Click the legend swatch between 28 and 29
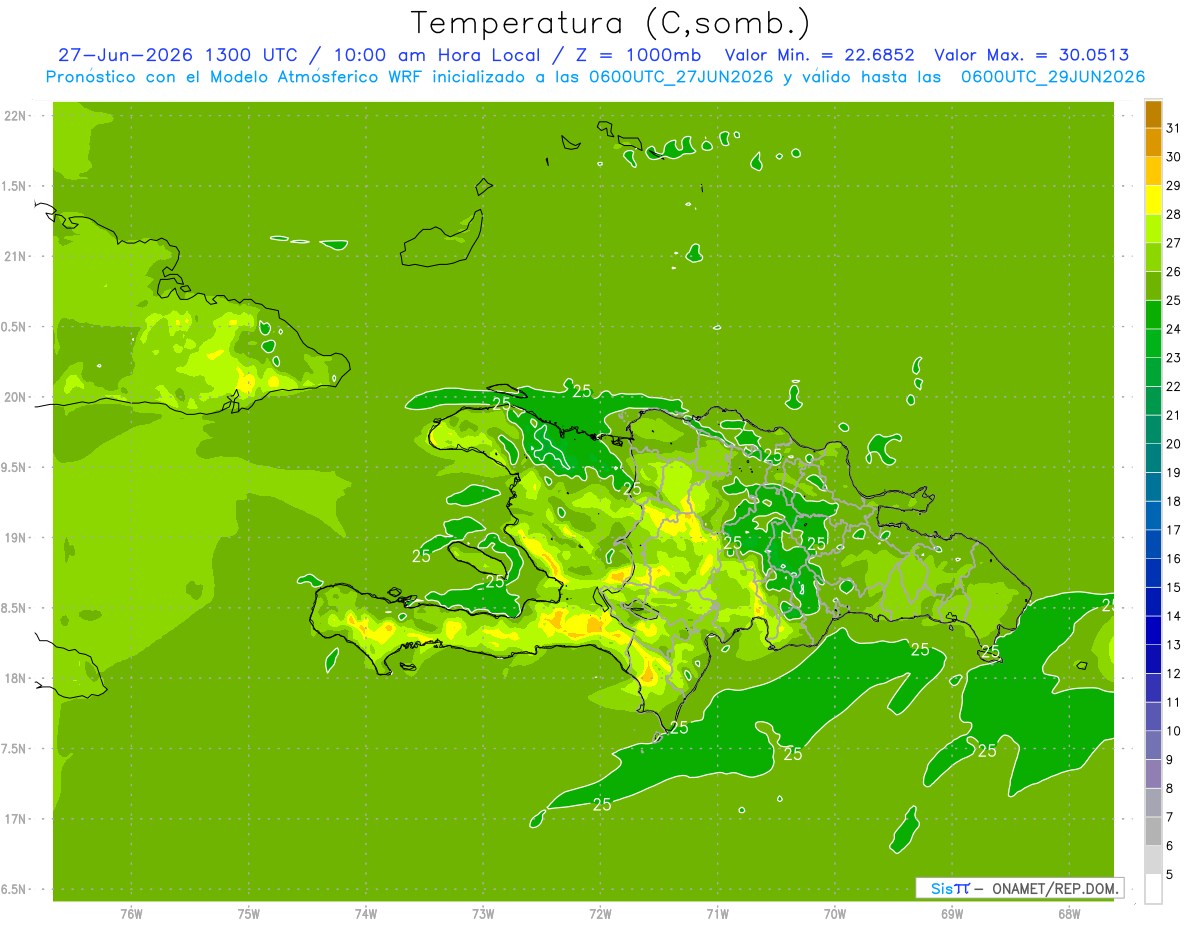 (x=1153, y=200)
